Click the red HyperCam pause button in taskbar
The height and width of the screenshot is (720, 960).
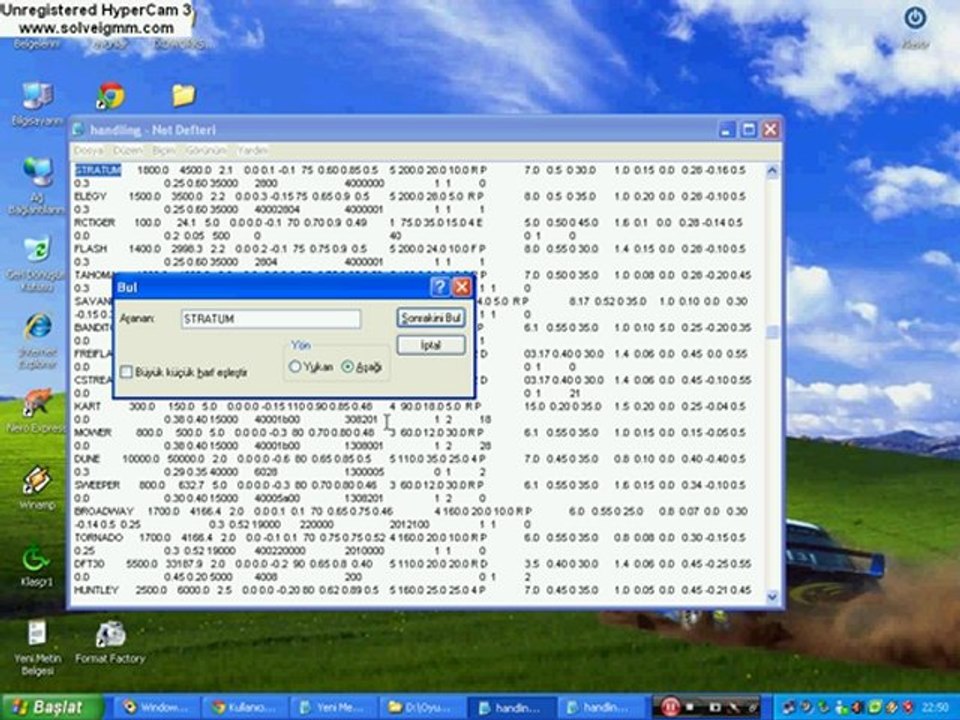tap(670, 707)
